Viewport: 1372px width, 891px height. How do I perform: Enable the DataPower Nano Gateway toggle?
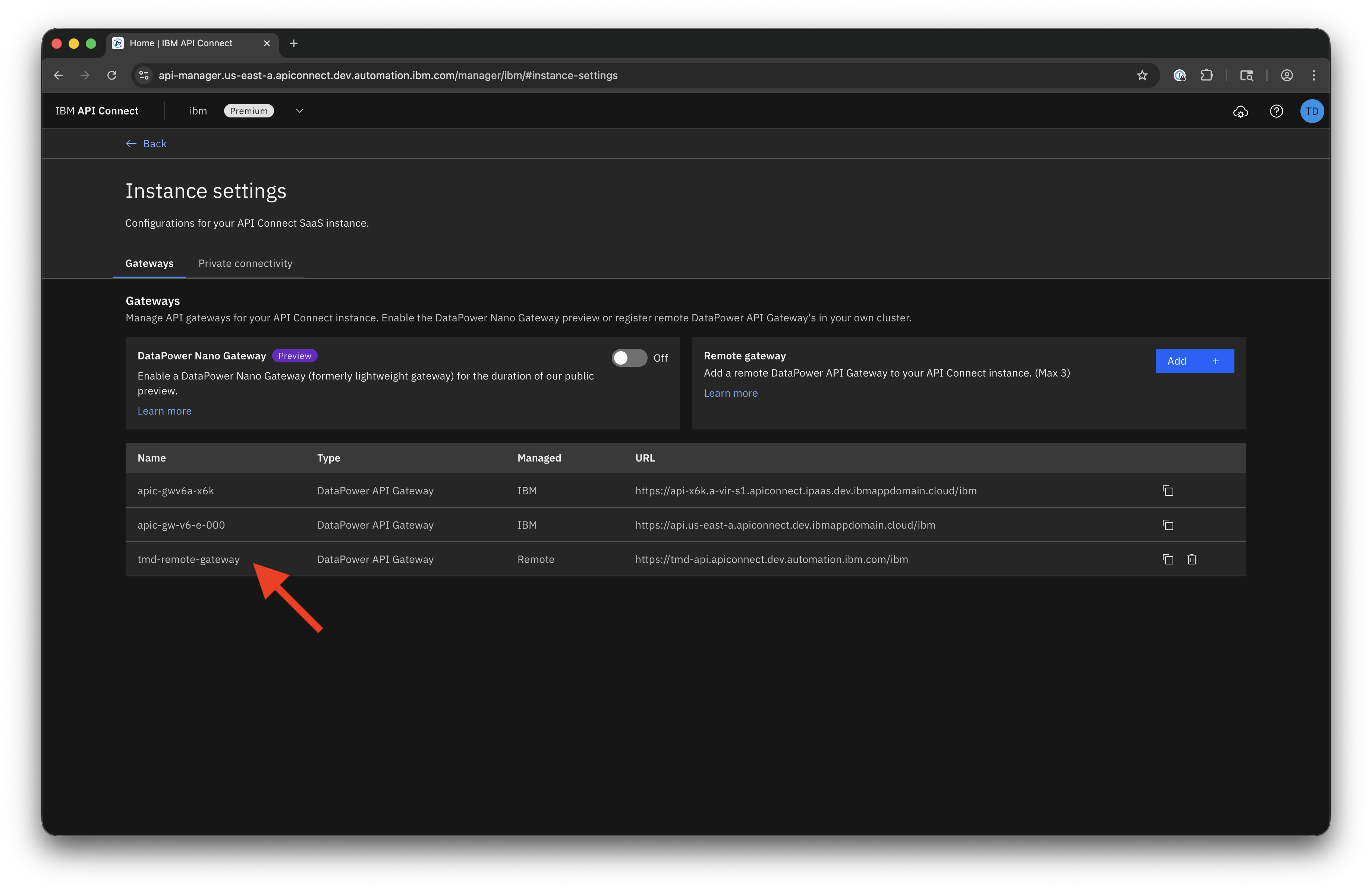(x=629, y=358)
